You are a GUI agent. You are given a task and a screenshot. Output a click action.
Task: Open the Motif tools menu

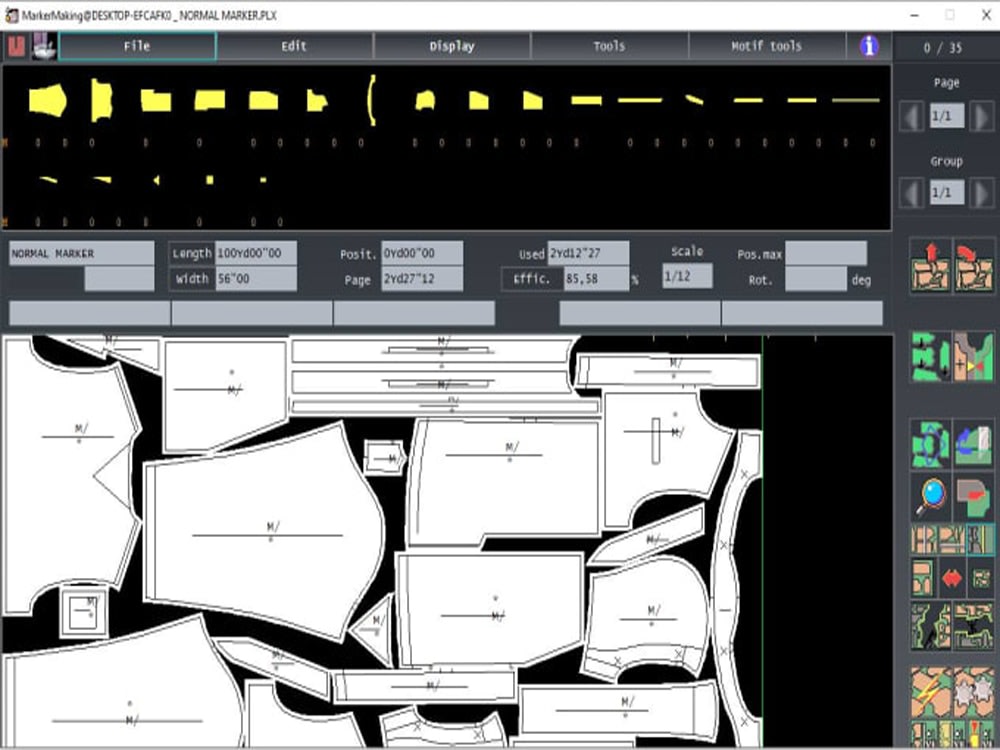click(767, 45)
